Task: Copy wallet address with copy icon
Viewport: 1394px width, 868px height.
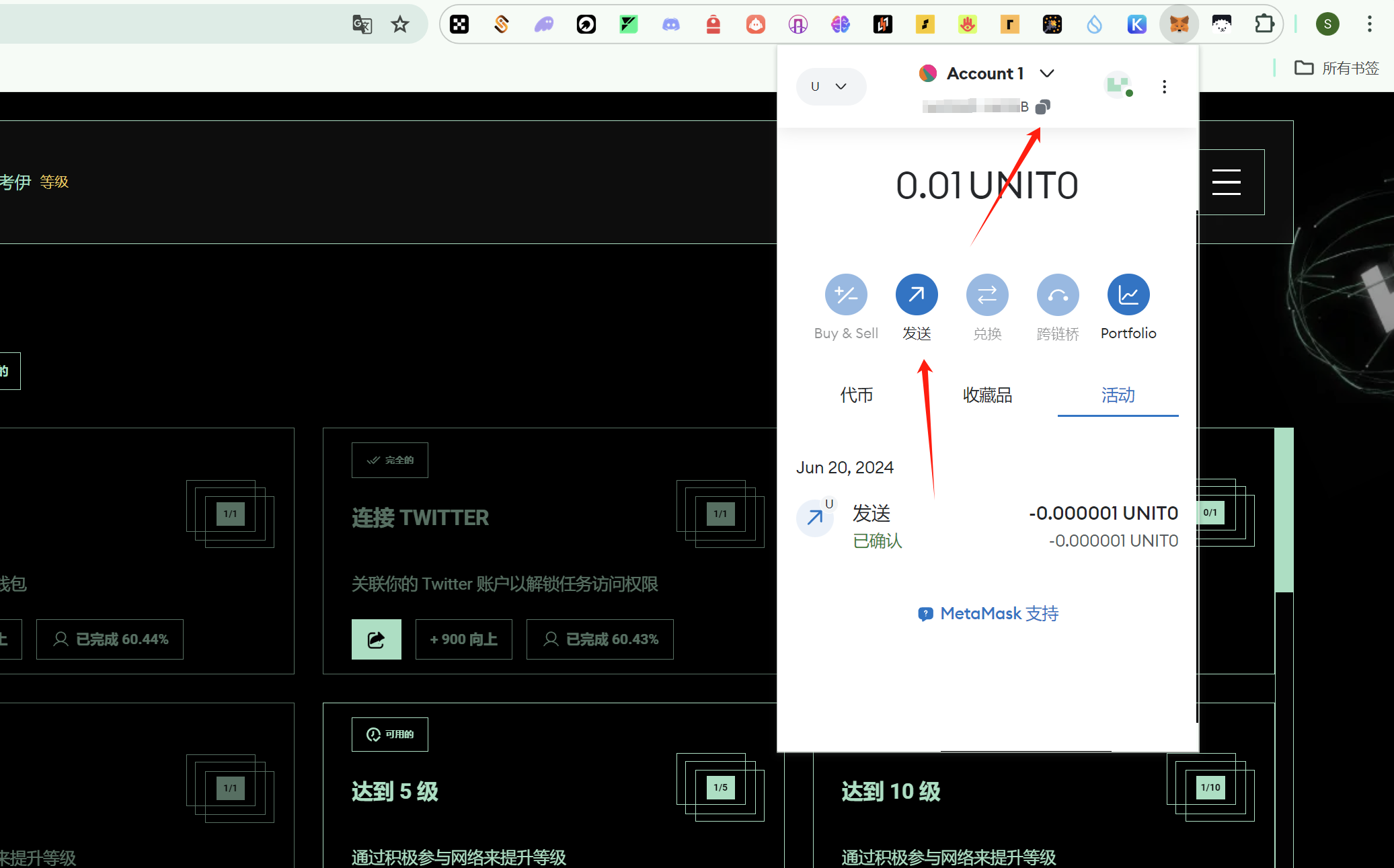Action: tap(1042, 106)
